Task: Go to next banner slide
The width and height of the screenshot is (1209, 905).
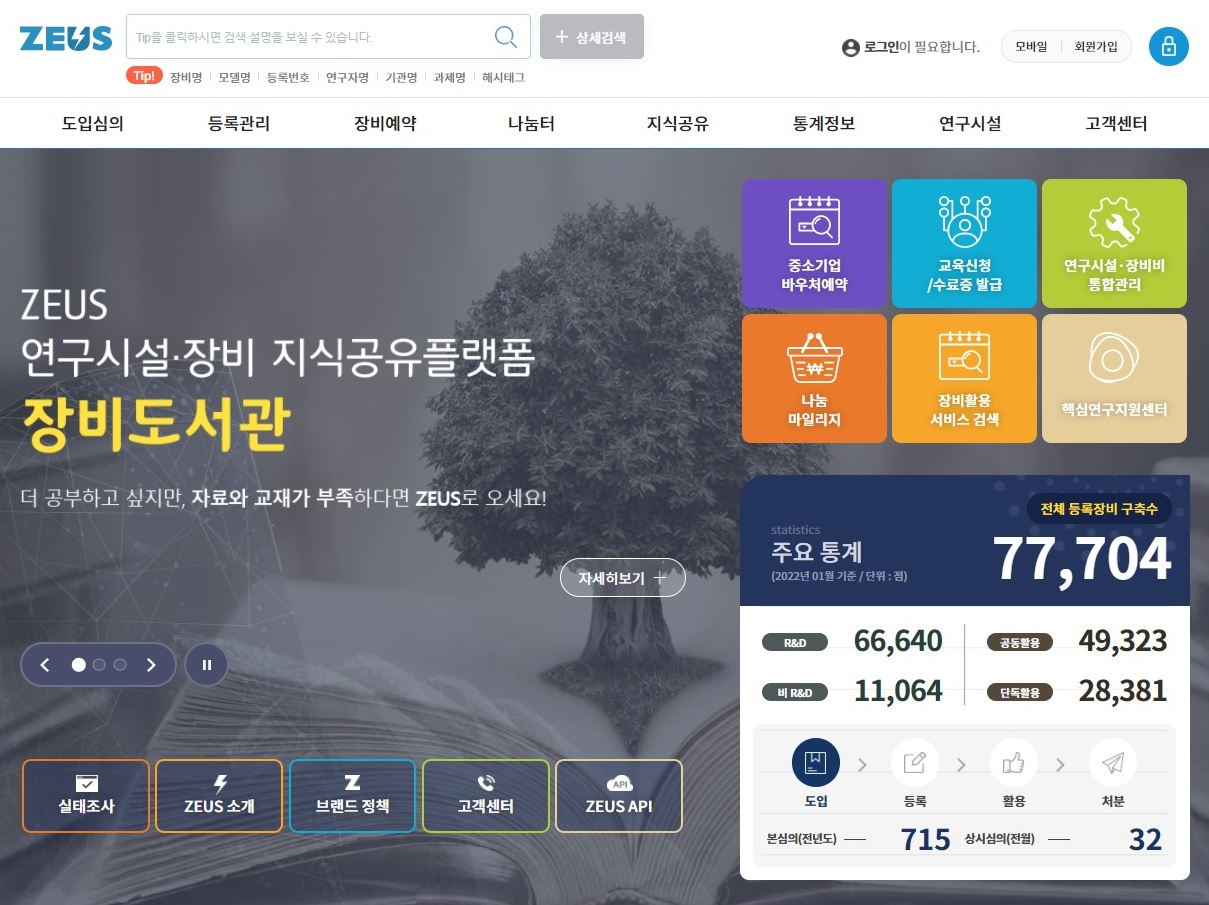Action: click(x=151, y=665)
